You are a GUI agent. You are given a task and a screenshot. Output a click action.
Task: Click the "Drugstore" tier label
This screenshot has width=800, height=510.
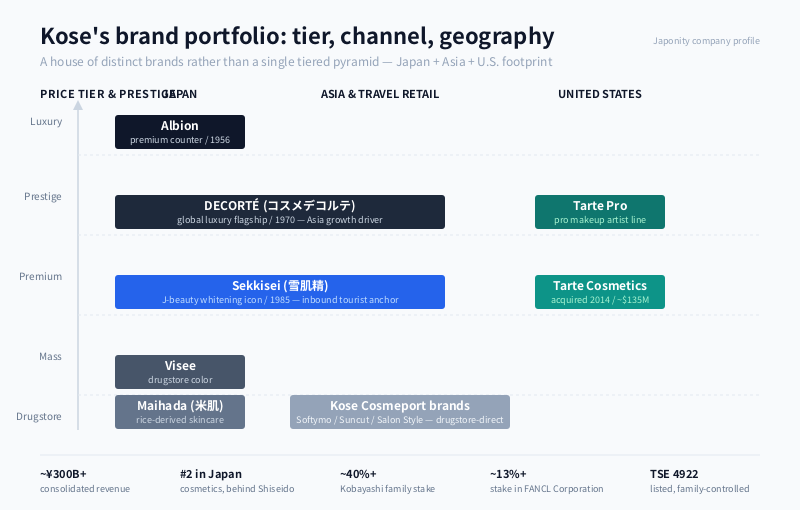point(39,416)
